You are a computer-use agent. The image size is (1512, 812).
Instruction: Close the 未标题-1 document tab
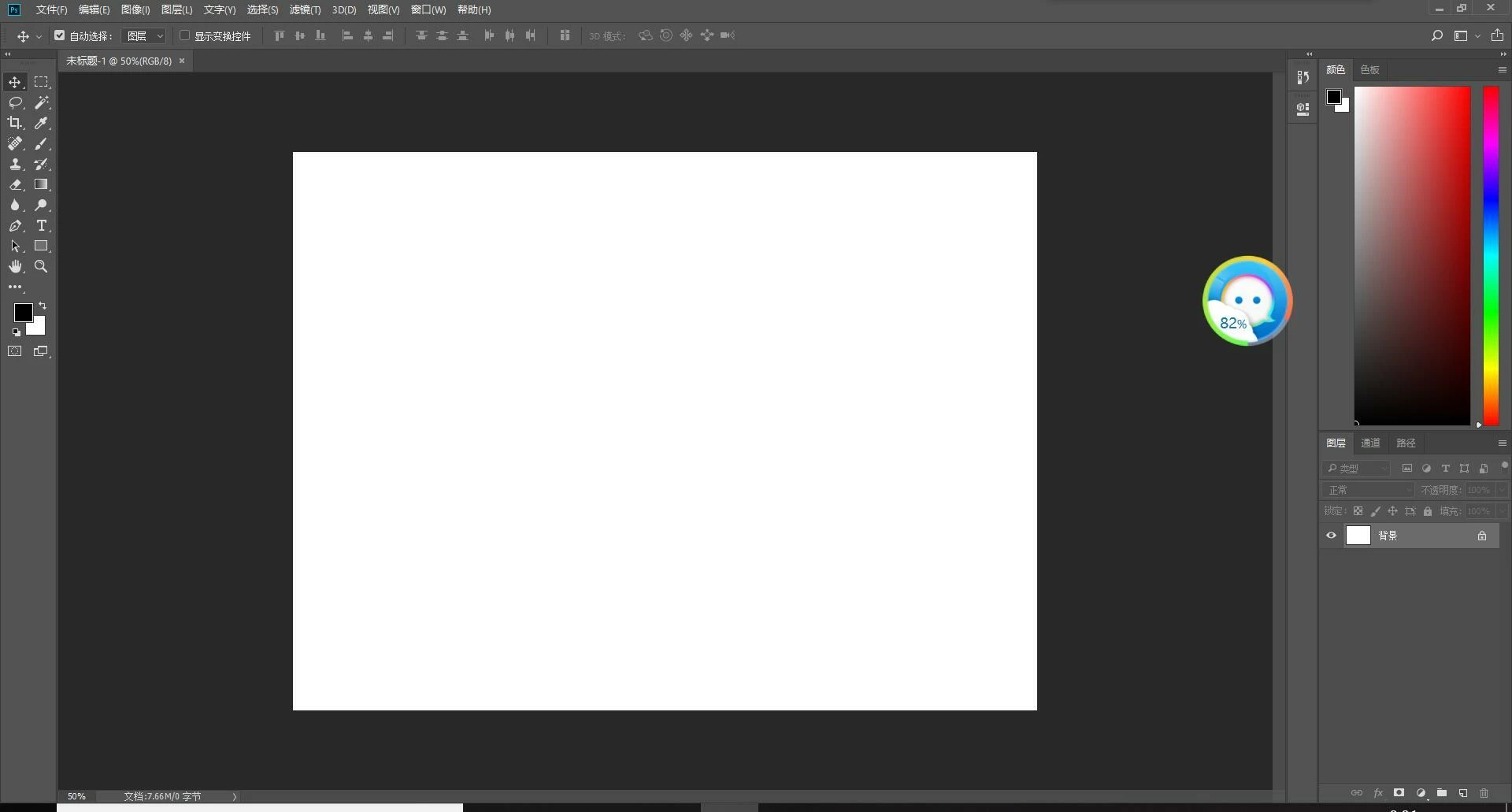coord(182,61)
